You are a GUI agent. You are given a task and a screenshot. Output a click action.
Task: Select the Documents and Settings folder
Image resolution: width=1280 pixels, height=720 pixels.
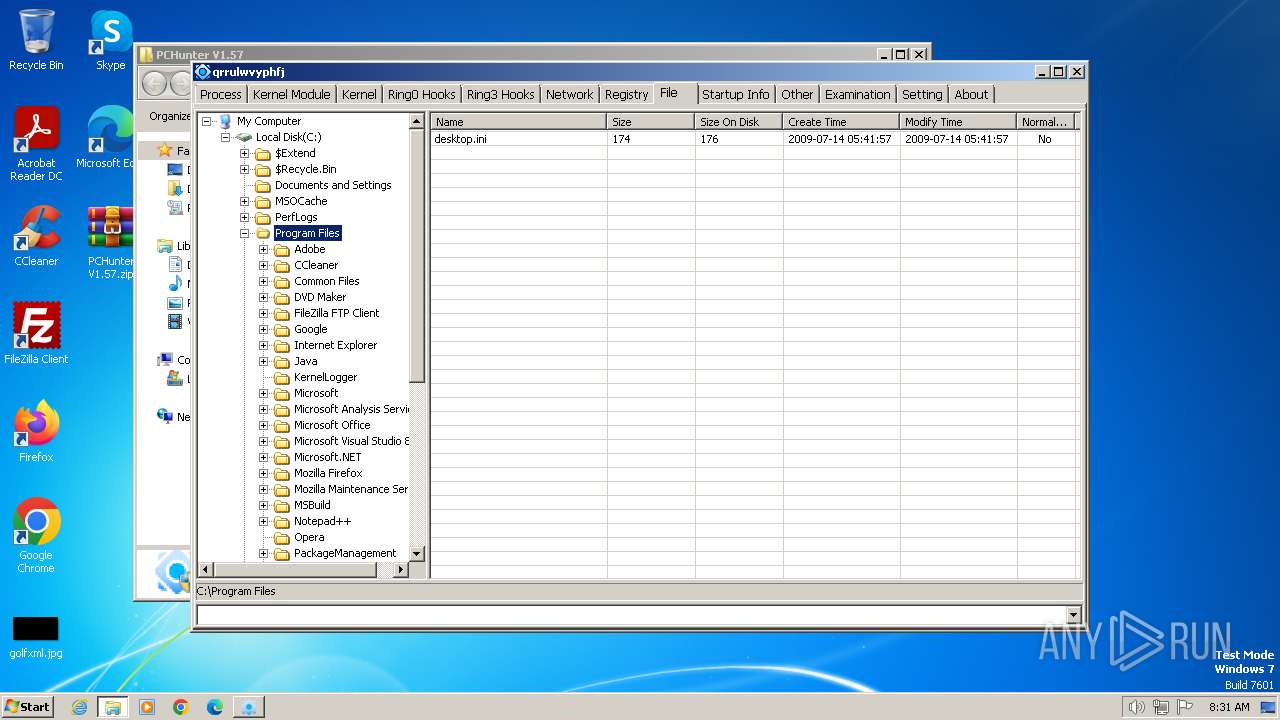coord(333,185)
